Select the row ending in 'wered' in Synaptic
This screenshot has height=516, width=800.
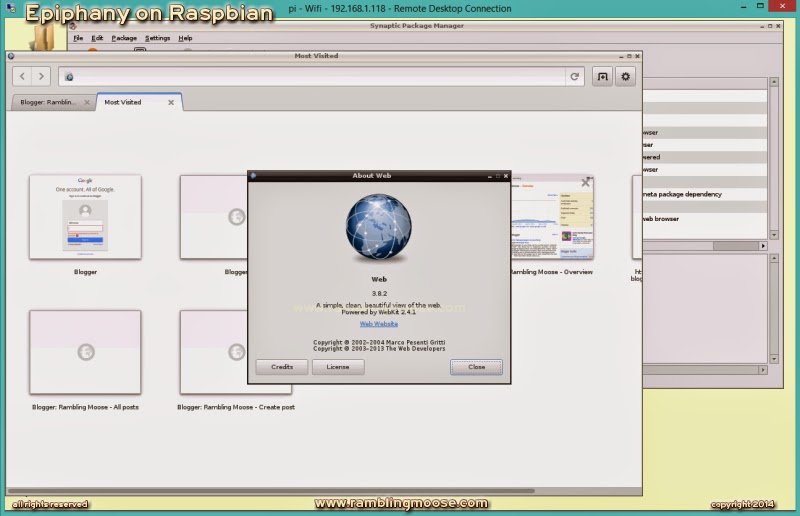pyautogui.click(x=705, y=157)
